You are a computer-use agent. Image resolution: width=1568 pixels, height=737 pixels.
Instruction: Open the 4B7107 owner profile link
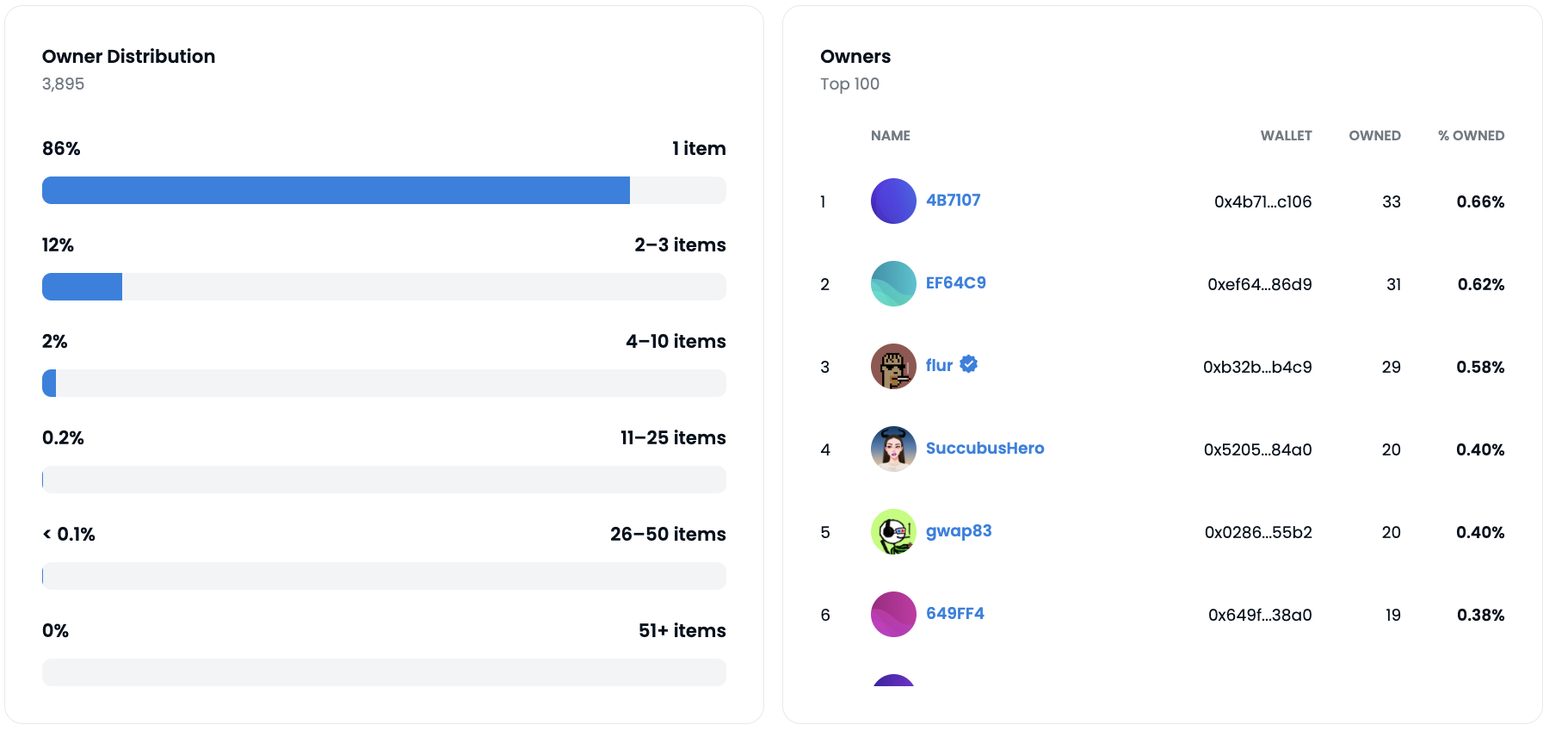953,200
